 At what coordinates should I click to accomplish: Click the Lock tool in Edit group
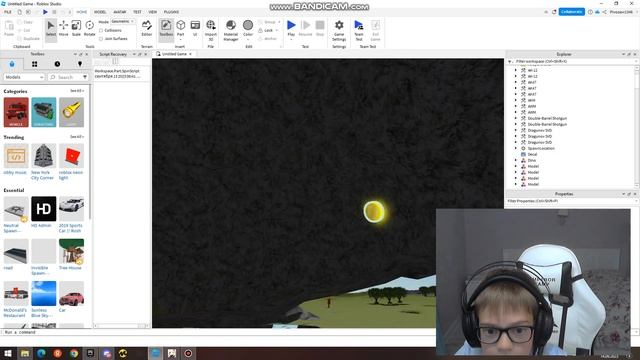coord(266,30)
